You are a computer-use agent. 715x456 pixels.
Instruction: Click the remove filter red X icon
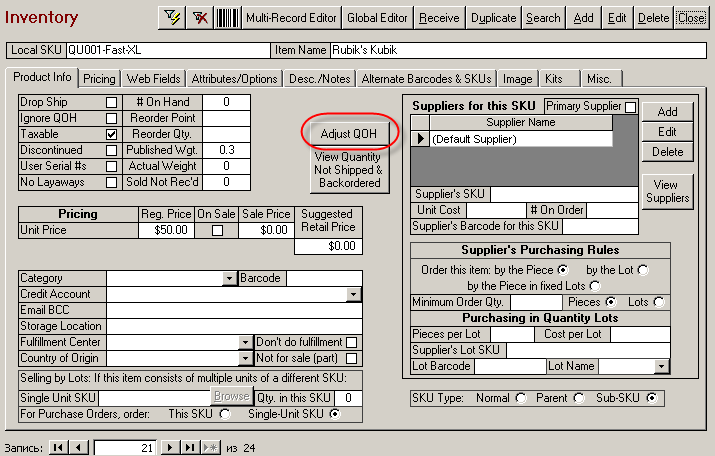click(x=200, y=18)
